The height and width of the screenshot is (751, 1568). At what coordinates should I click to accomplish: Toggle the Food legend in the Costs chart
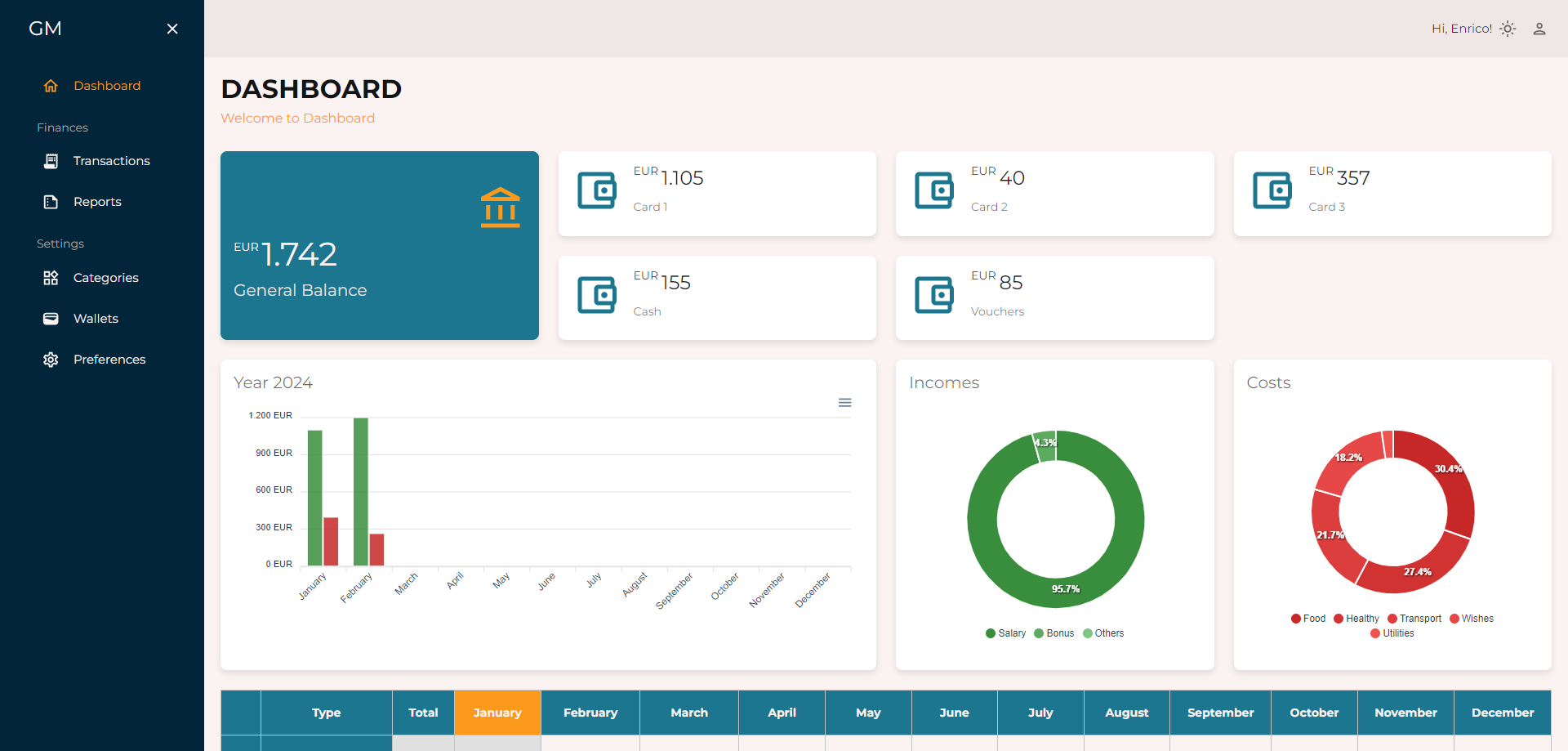1307,619
